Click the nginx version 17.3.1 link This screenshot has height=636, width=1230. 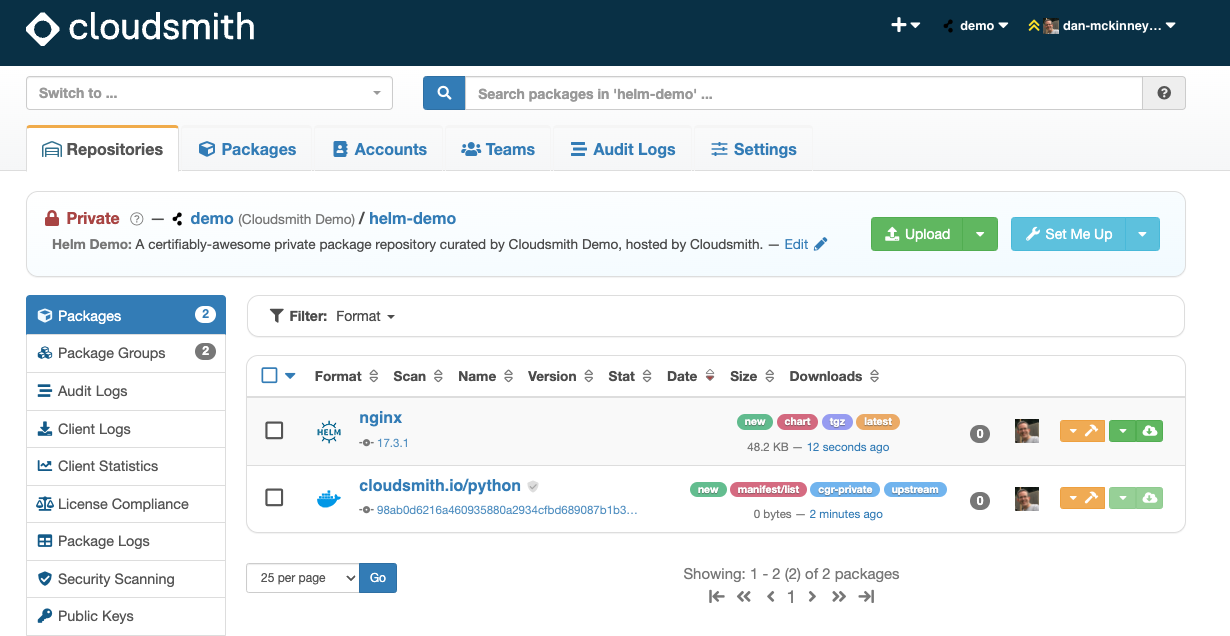click(392, 443)
